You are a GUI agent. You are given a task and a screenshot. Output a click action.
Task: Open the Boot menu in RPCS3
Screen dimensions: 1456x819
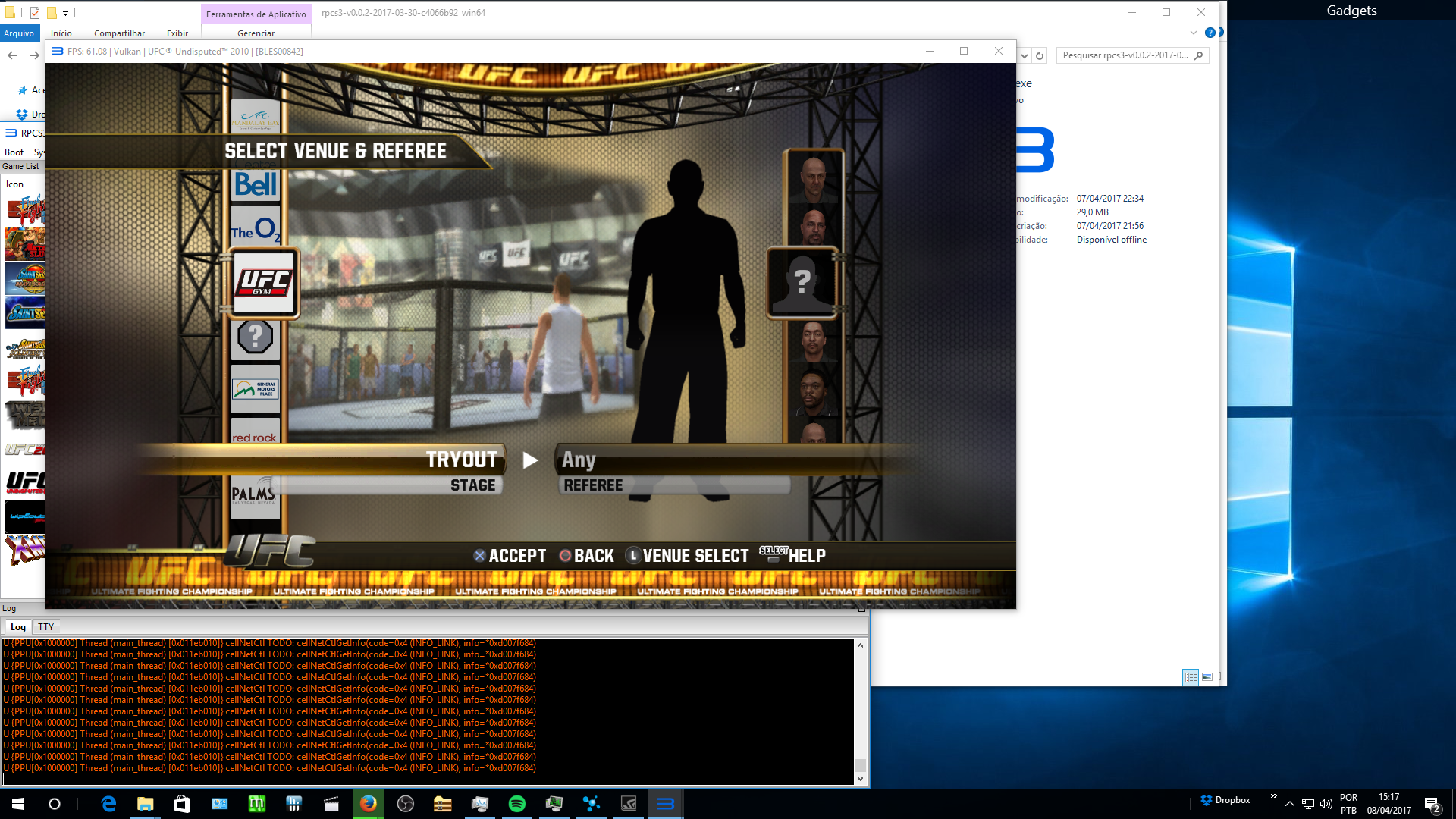pyautogui.click(x=14, y=152)
